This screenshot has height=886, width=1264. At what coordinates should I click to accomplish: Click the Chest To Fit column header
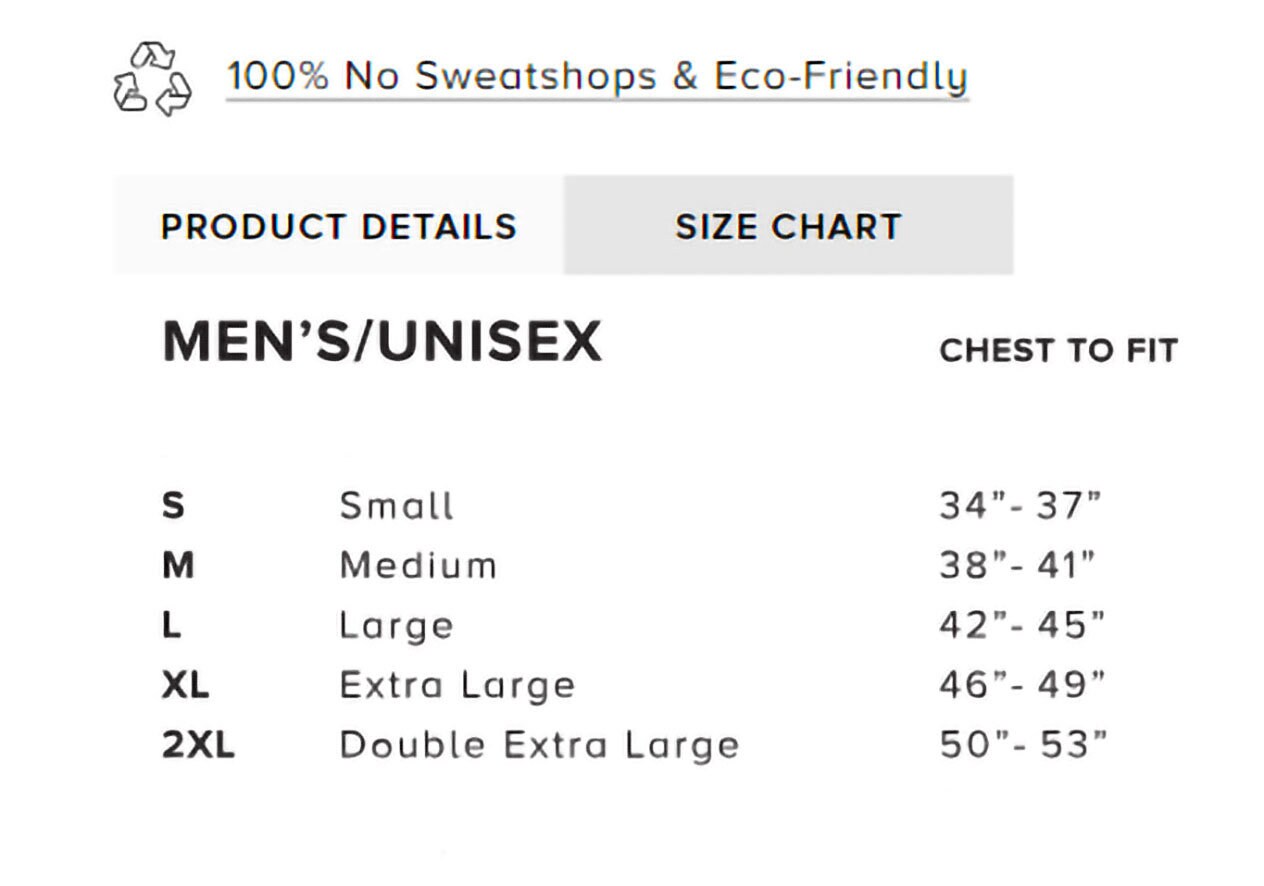(1059, 351)
